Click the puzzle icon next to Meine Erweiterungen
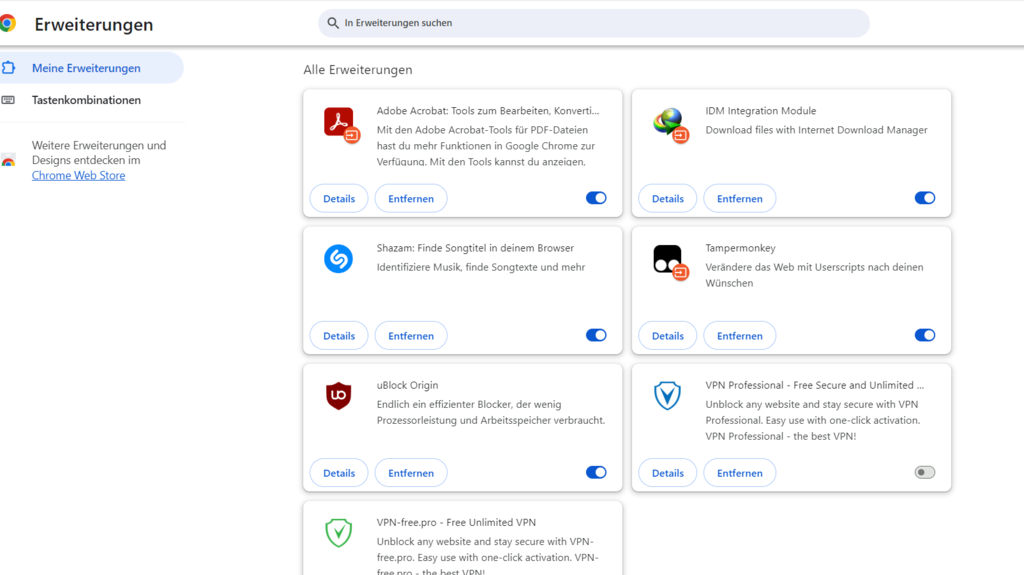 [x=8, y=67]
